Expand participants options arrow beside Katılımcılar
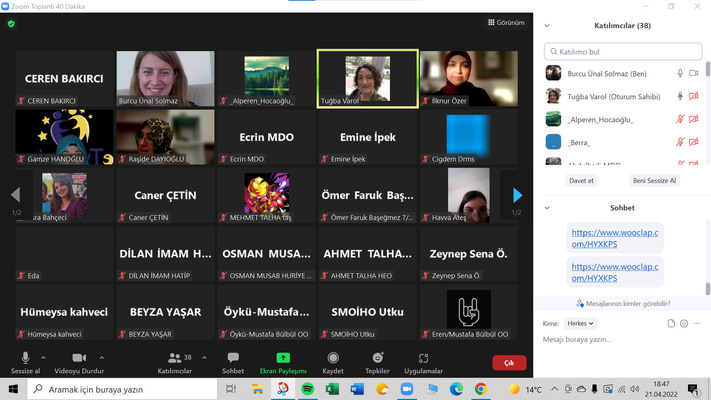Screen dimensions: 711x400 [205, 358]
